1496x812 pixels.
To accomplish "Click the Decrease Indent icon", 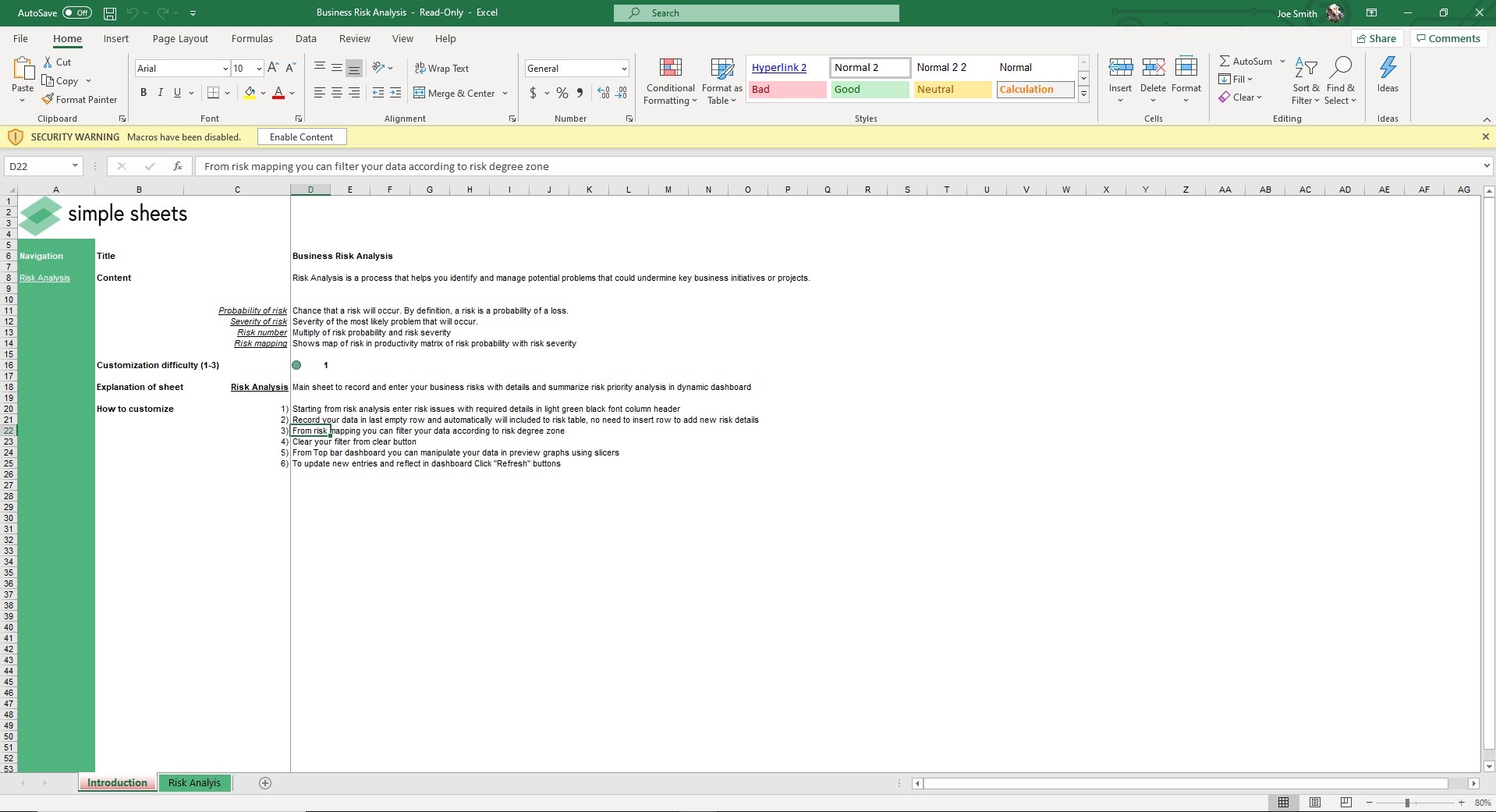I will pyautogui.click(x=378, y=93).
